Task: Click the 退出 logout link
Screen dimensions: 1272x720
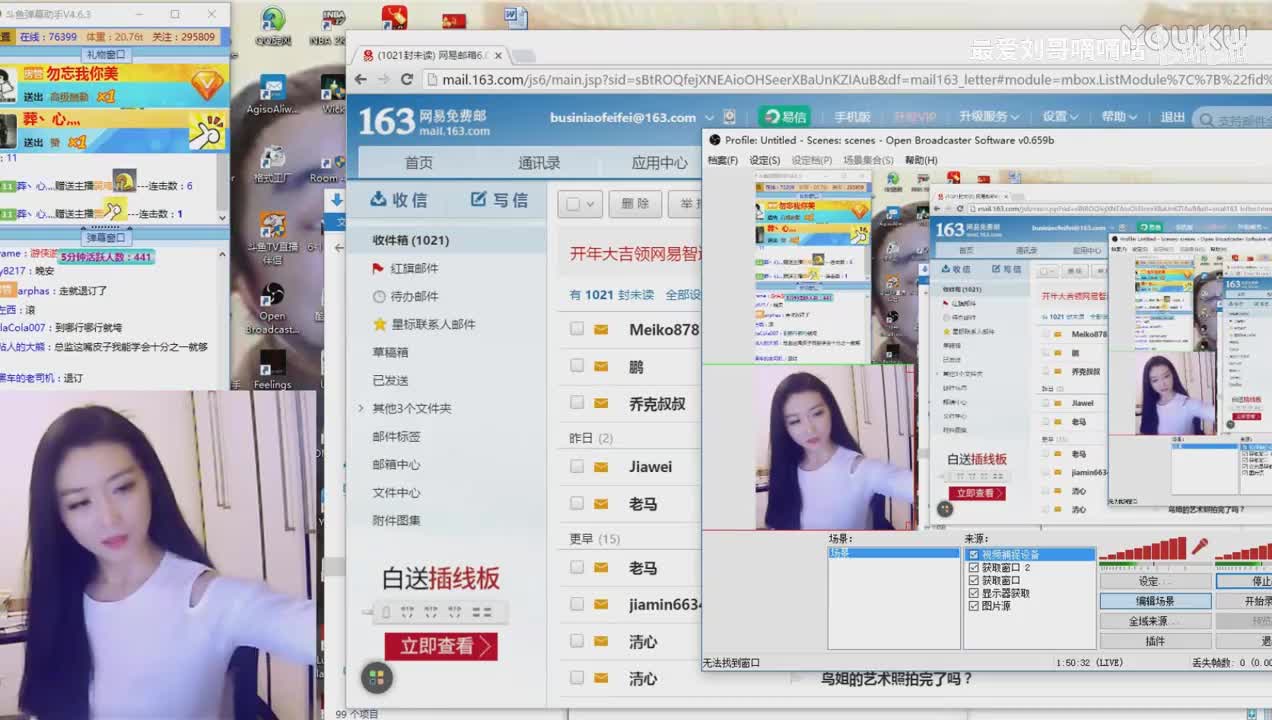Action: coord(1173,117)
